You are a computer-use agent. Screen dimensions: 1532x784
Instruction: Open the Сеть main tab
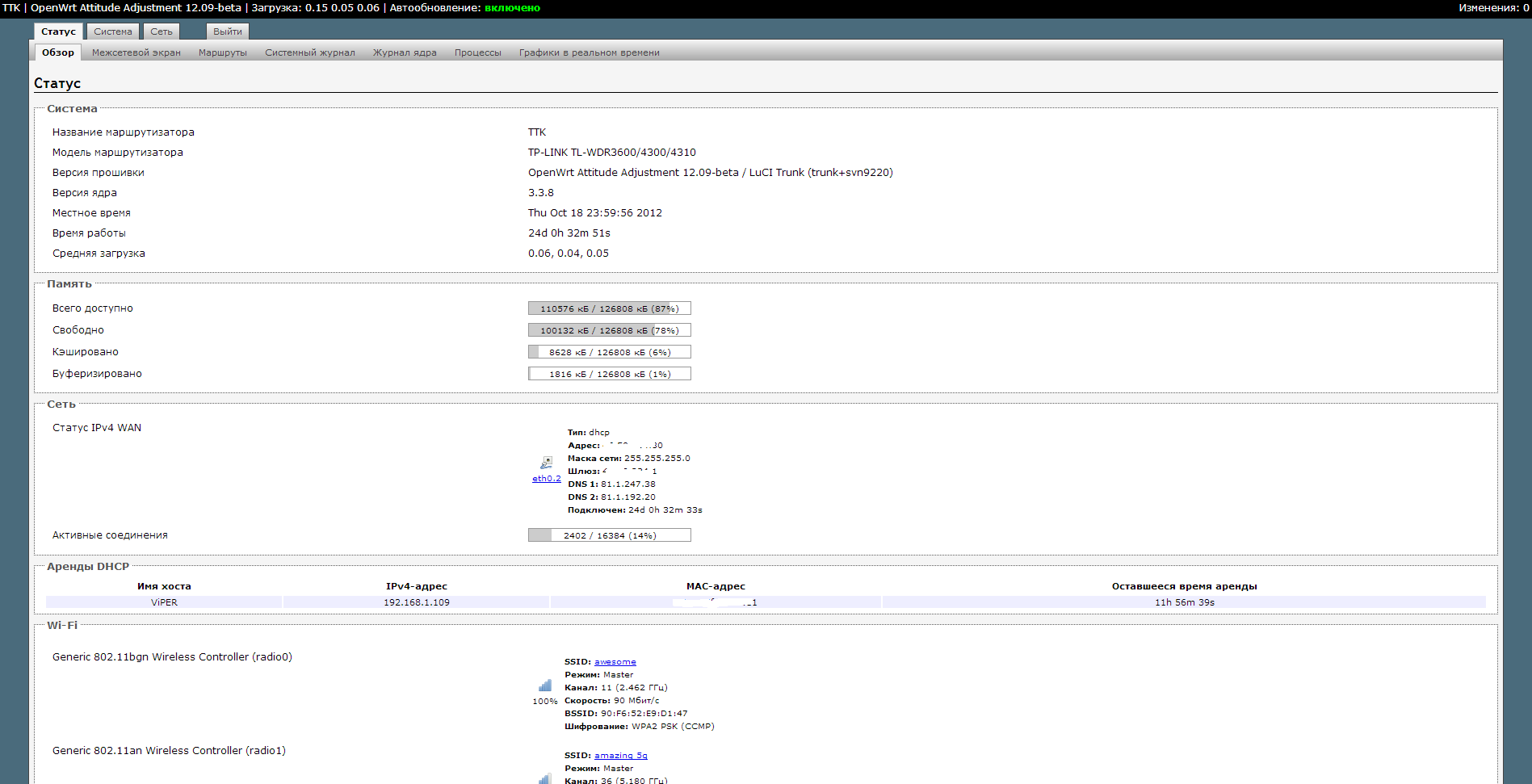pos(162,31)
